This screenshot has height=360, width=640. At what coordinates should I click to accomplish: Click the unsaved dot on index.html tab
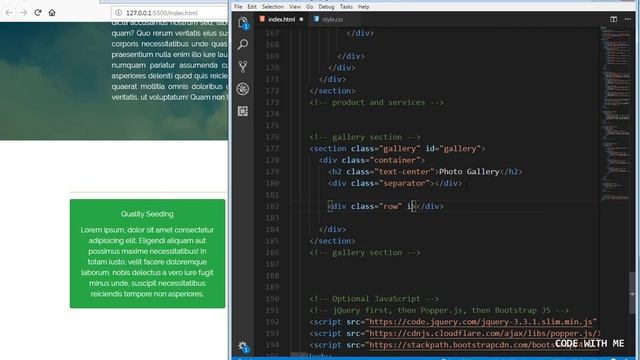coord(301,19)
